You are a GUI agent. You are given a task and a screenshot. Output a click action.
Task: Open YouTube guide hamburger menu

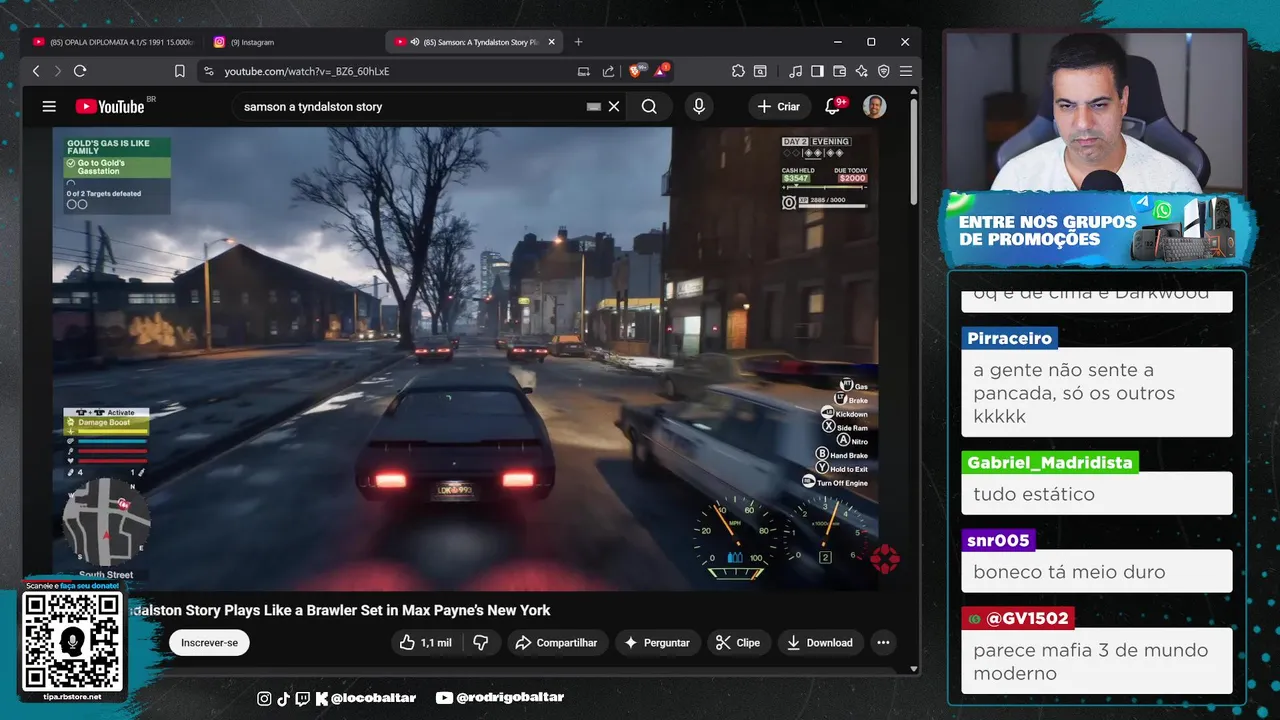click(x=48, y=106)
